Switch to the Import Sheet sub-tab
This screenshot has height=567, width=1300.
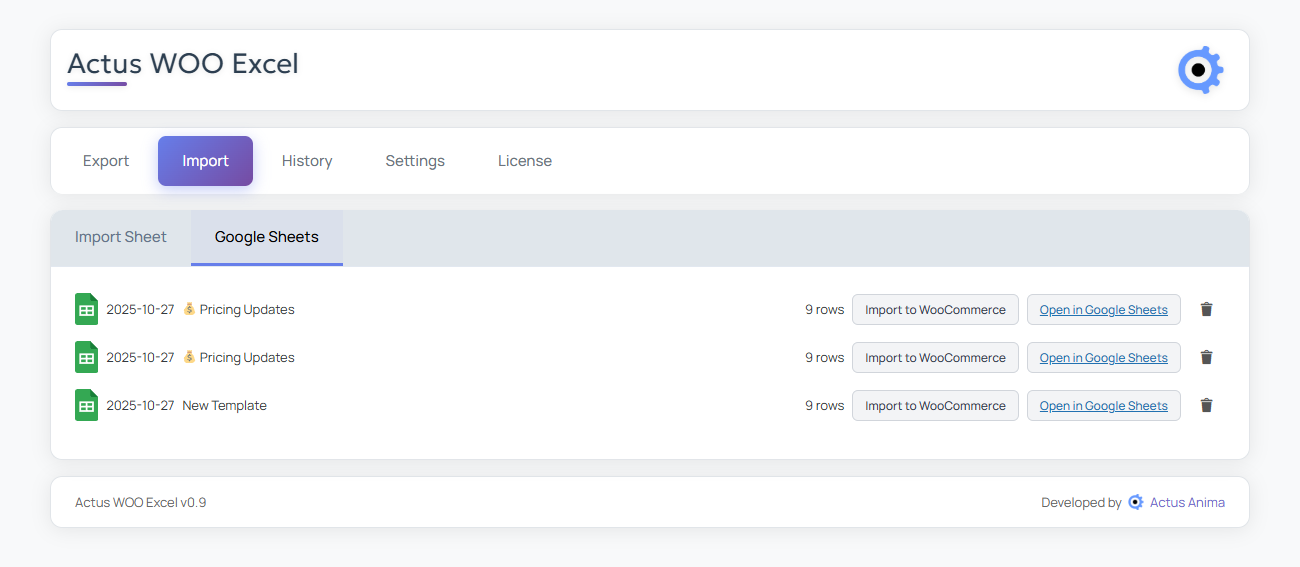point(121,238)
